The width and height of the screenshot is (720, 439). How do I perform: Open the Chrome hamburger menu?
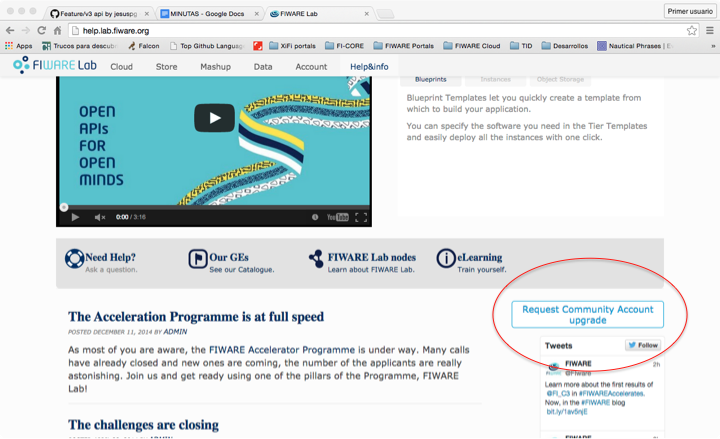pyautogui.click(x=709, y=31)
